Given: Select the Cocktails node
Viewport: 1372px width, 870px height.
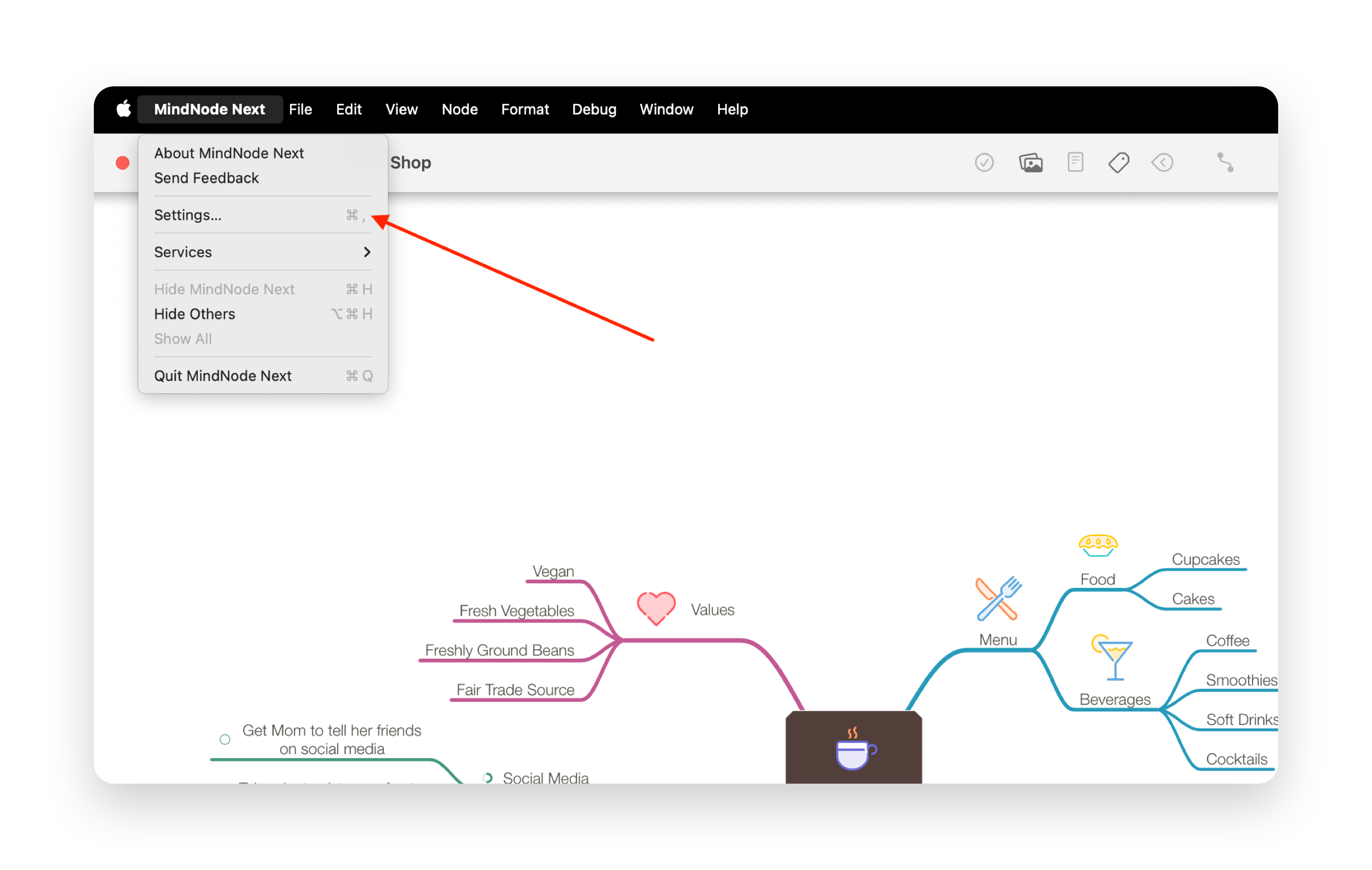Looking at the screenshot, I should [x=1237, y=760].
